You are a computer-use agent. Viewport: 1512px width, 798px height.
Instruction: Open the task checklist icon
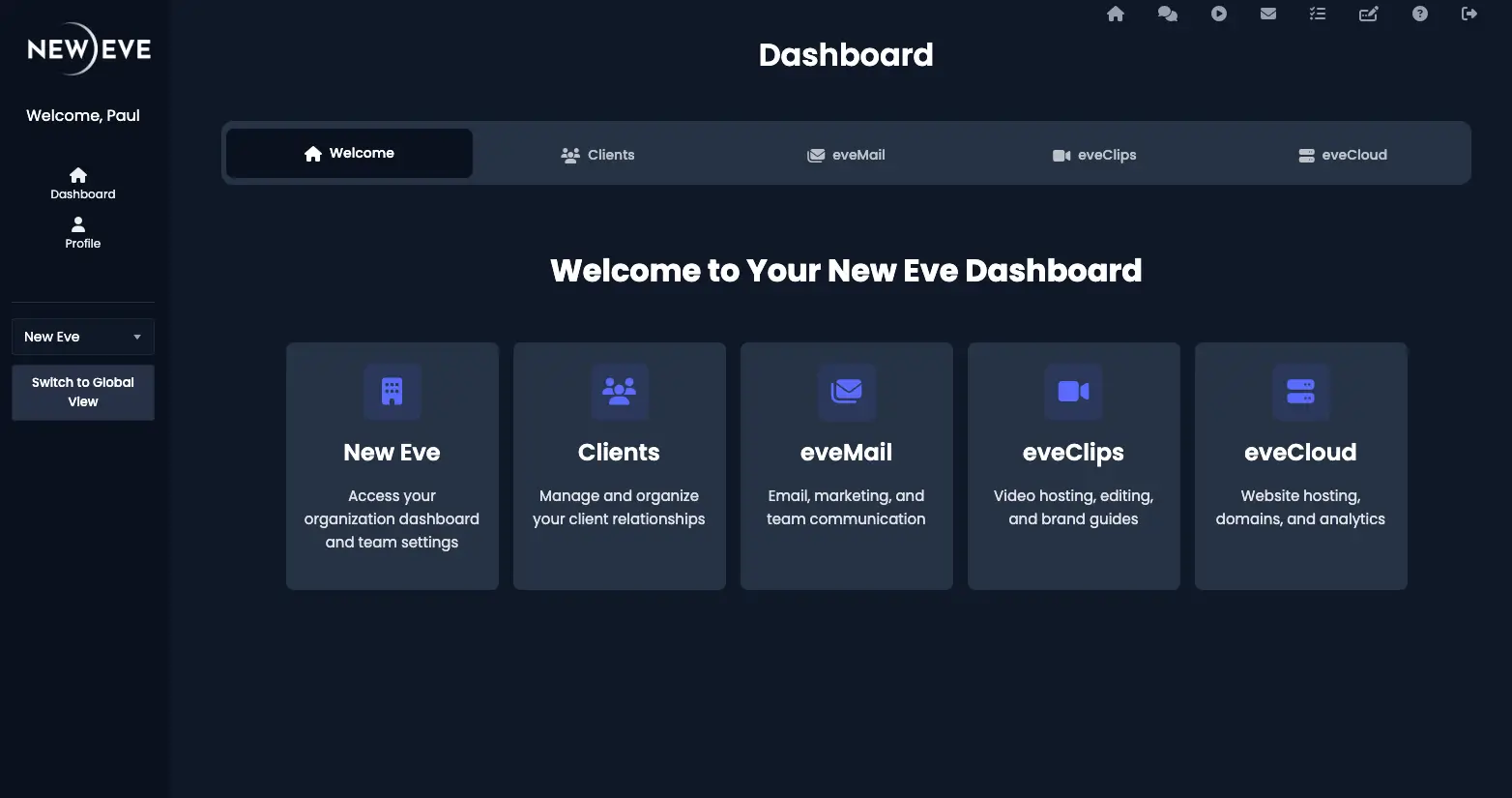coord(1318,14)
